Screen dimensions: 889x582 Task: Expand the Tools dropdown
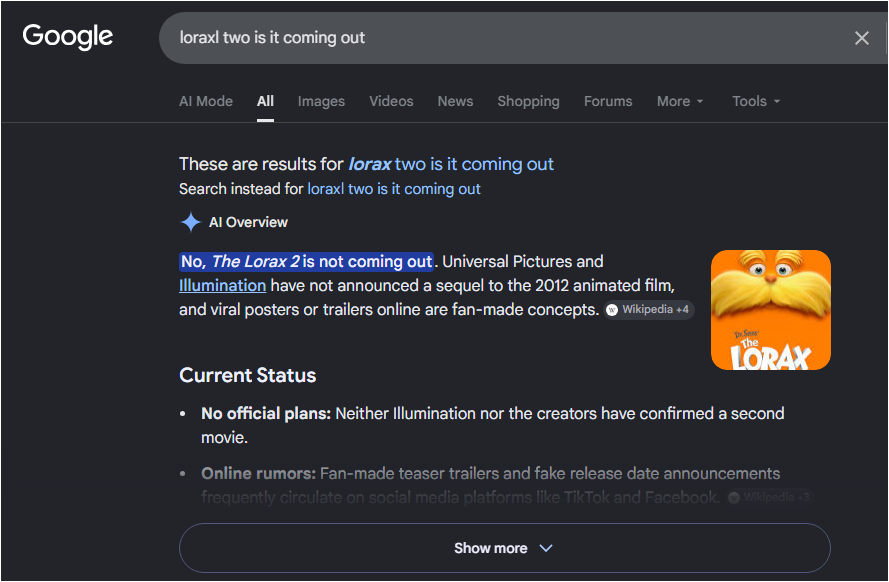[756, 101]
